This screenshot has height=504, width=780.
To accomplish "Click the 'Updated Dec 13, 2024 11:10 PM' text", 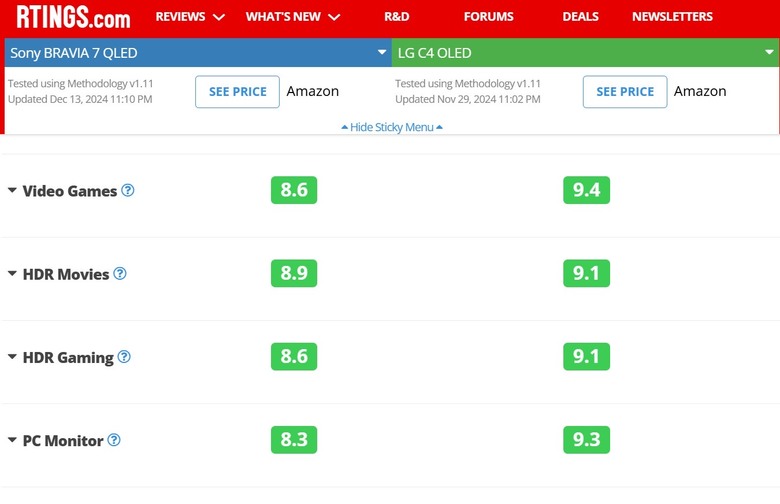I will (x=80, y=99).
